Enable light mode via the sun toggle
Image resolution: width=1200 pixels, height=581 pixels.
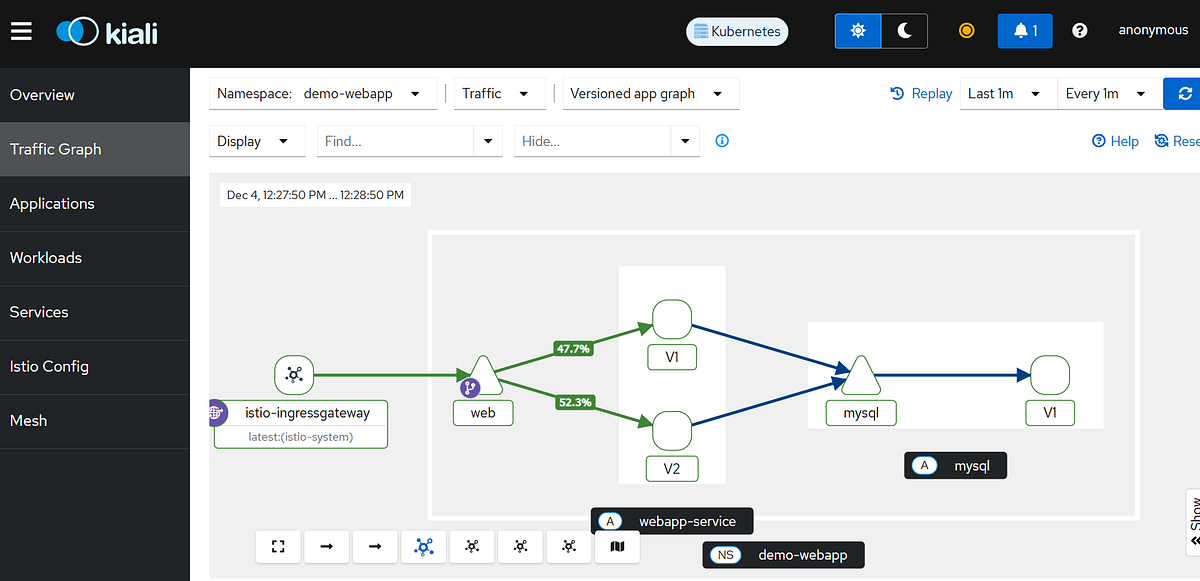click(858, 31)
